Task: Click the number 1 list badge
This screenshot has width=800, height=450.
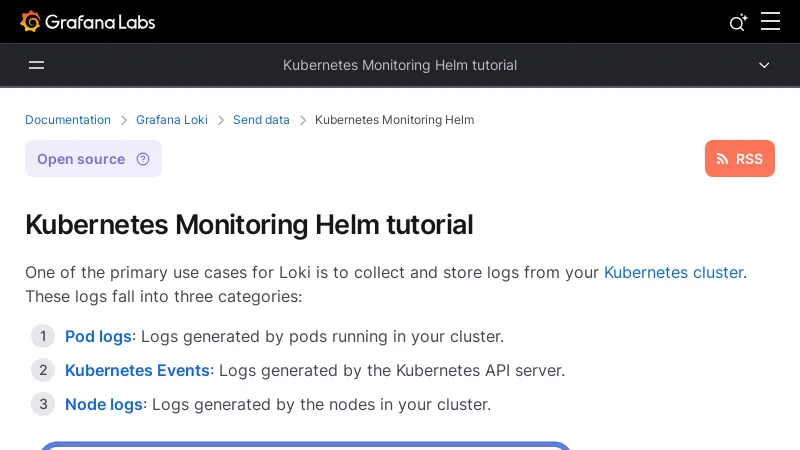Action: pyautogui.click(x=43, y=336)
